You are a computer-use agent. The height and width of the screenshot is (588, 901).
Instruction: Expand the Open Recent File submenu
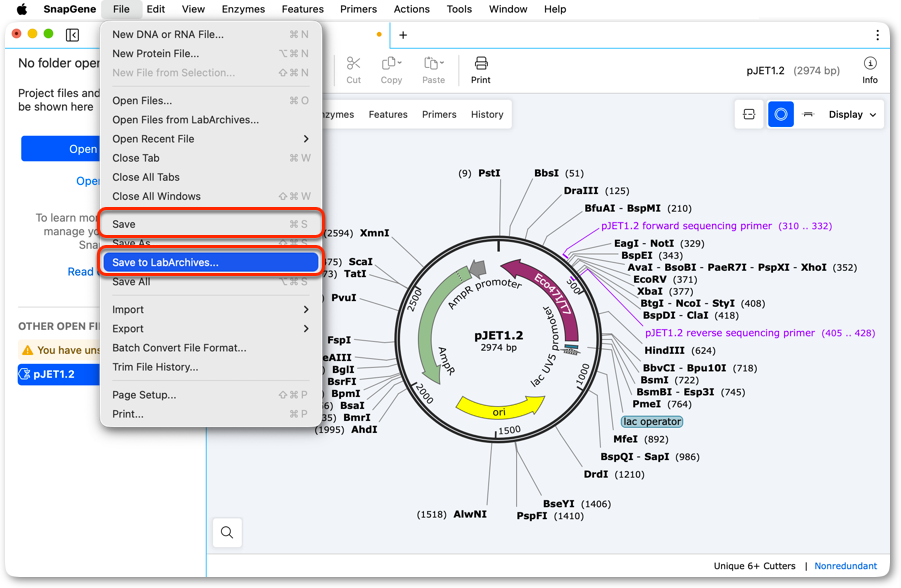click(x=210, y=139)
